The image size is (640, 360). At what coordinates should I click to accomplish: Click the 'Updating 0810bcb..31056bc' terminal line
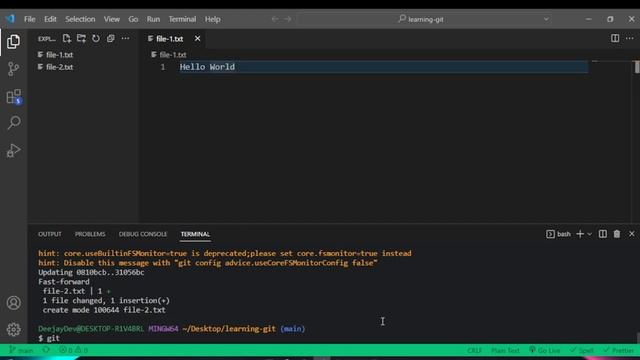click(91, 272)
